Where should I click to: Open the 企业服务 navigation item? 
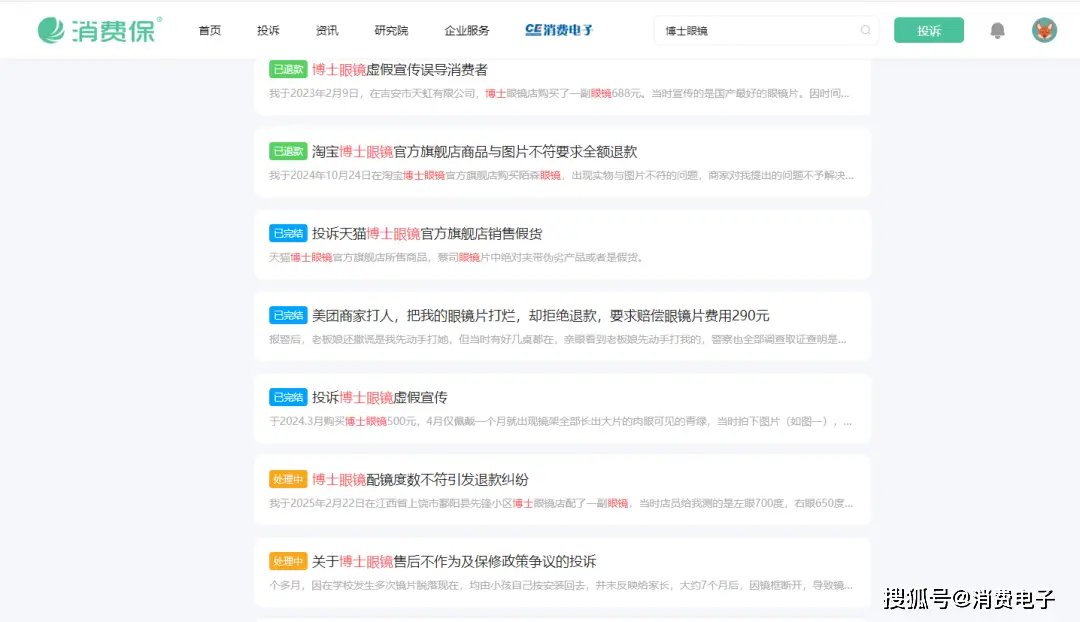pos(466,30)
